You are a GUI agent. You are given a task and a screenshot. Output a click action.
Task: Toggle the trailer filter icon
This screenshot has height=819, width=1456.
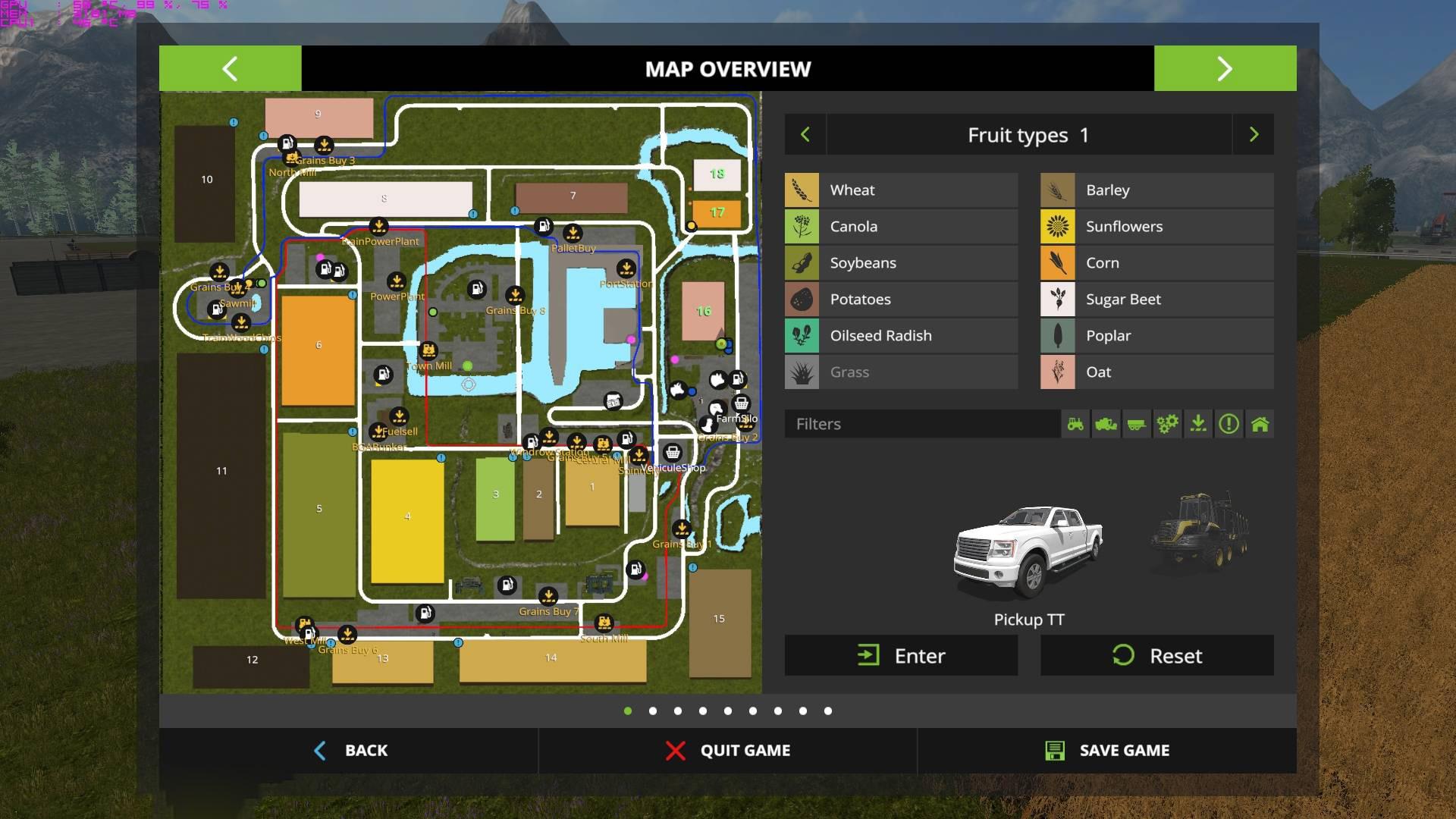click(x=1137, y=424)
